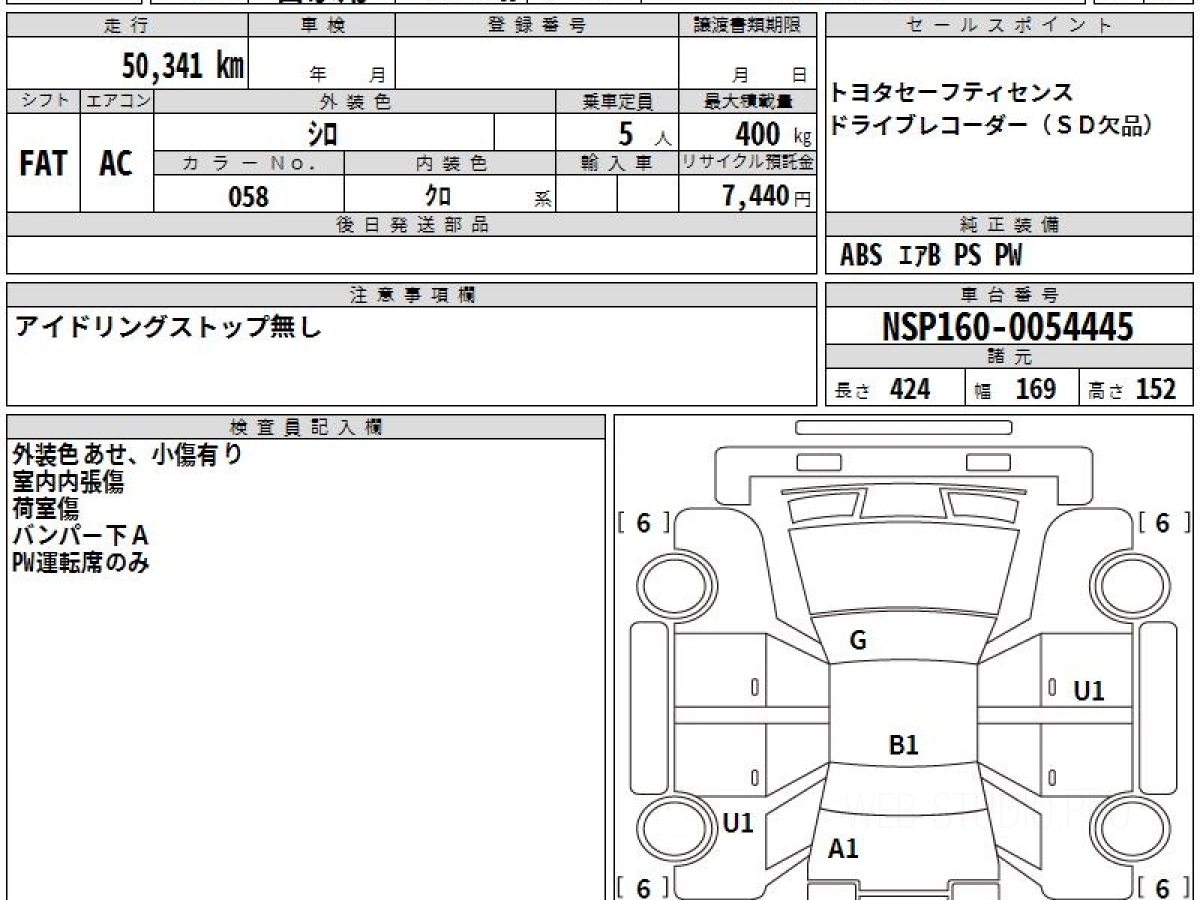
Task: Click the 室内内張傷 inspector note
Action: point(68,482)
